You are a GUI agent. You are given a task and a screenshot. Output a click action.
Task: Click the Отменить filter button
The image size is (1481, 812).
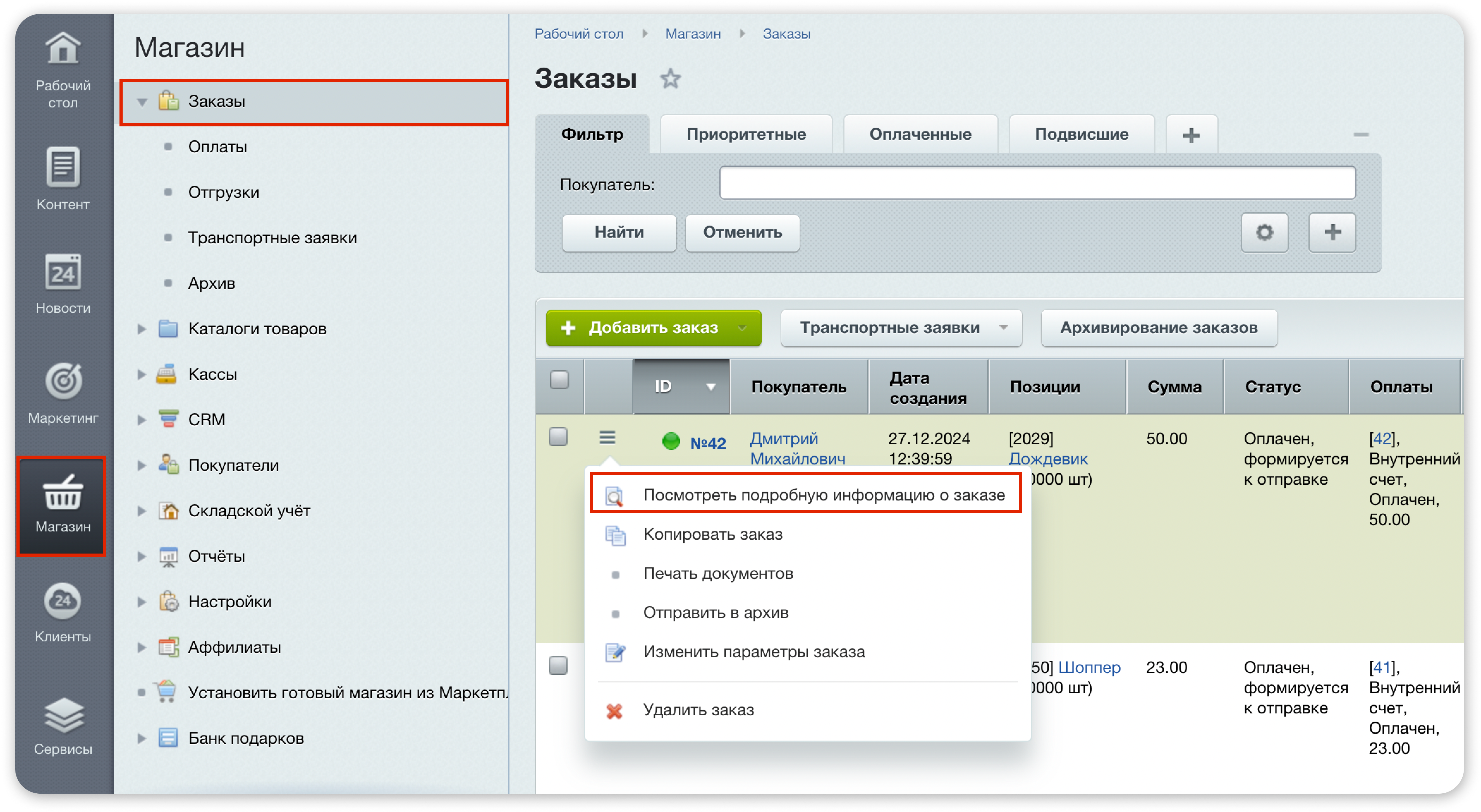coord(742,232)
